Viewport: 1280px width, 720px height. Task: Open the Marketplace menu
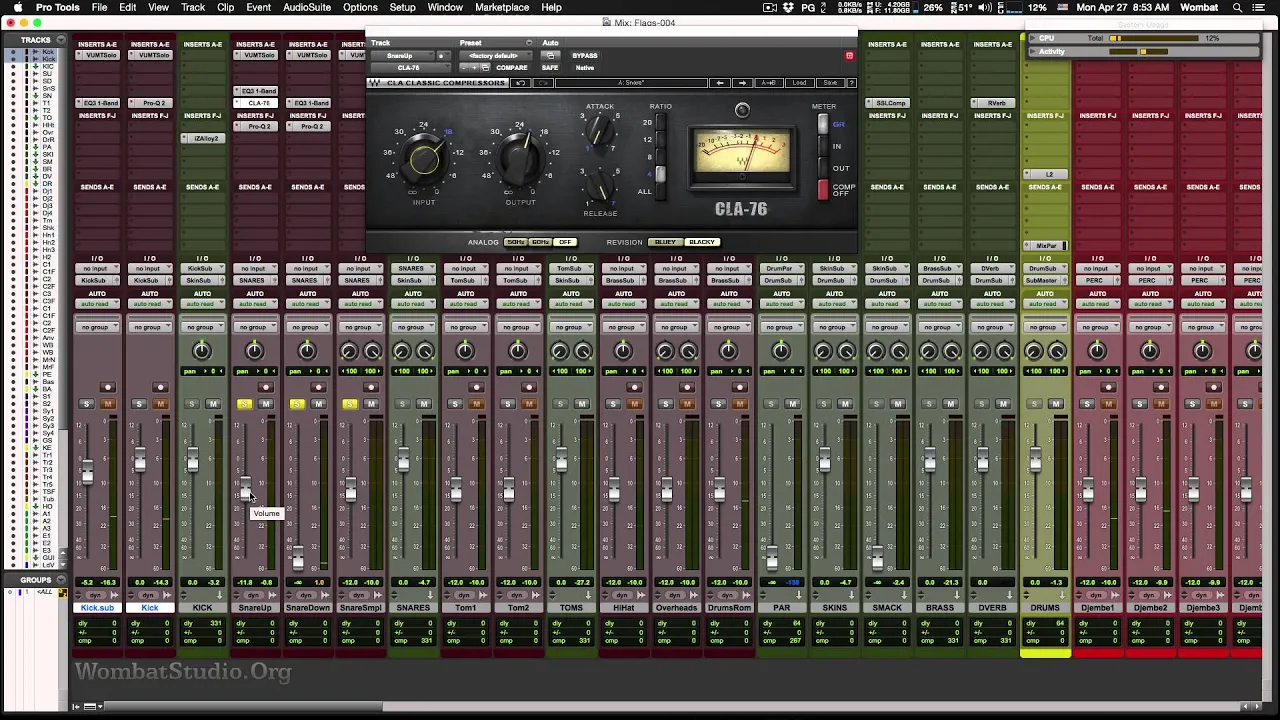coord(502,7)
